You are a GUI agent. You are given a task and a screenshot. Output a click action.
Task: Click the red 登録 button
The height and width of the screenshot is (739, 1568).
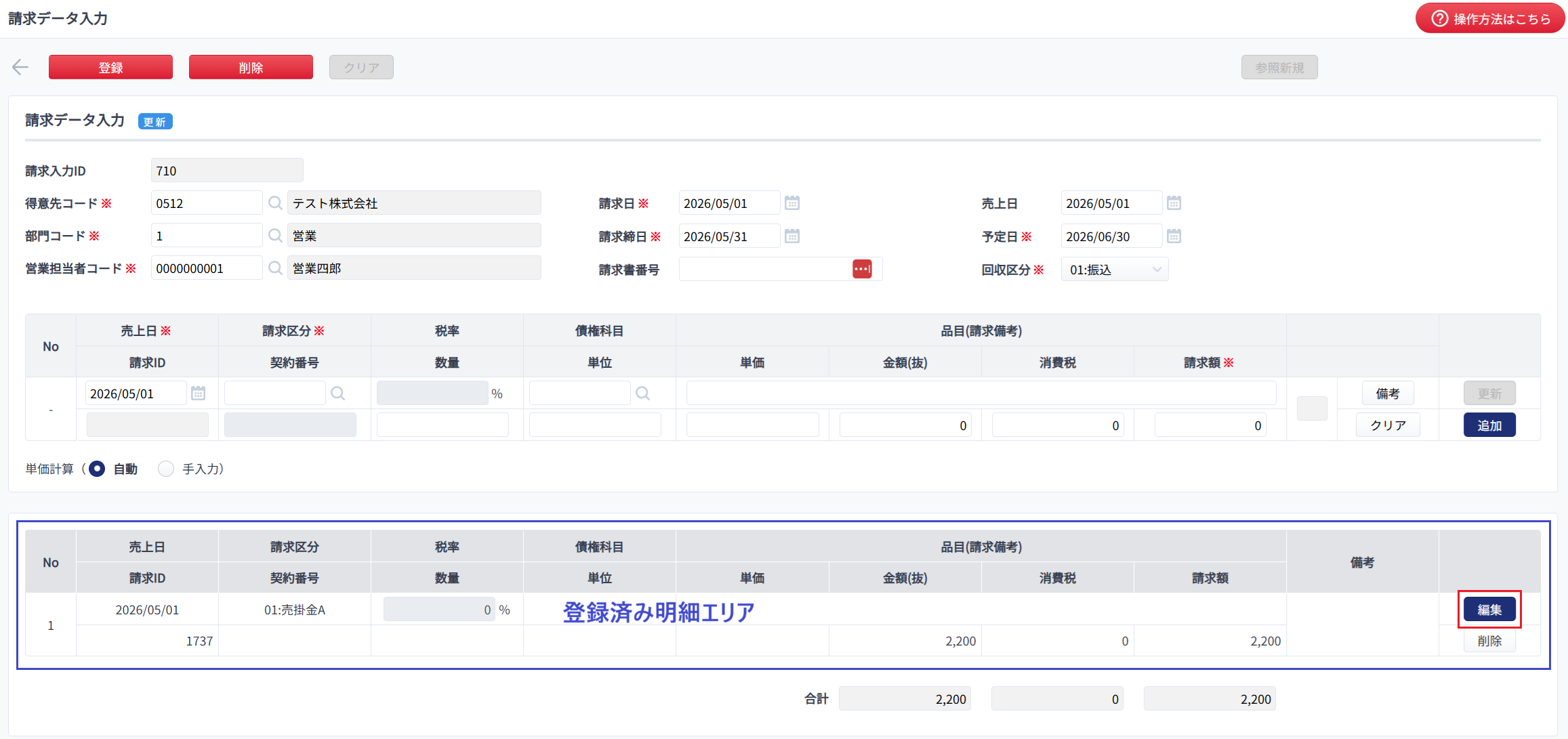click(x=110, y=67)
